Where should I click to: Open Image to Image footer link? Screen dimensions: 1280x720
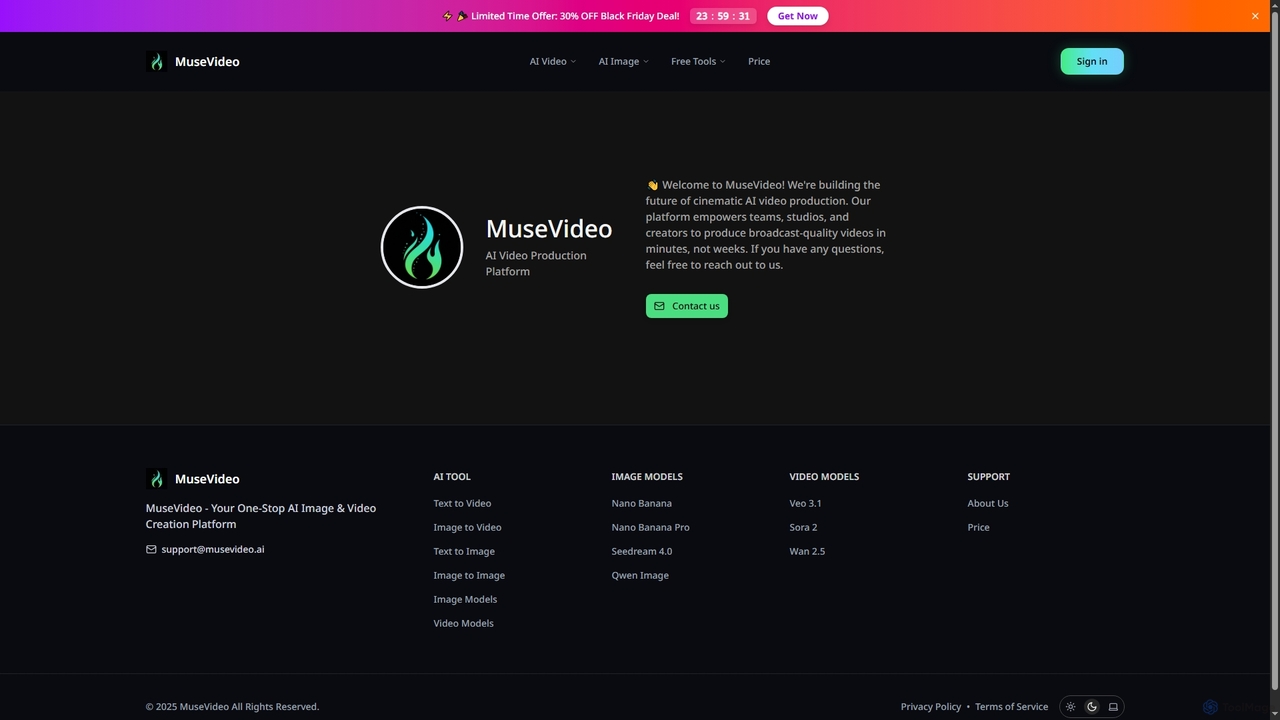click(x=469, y=575)
